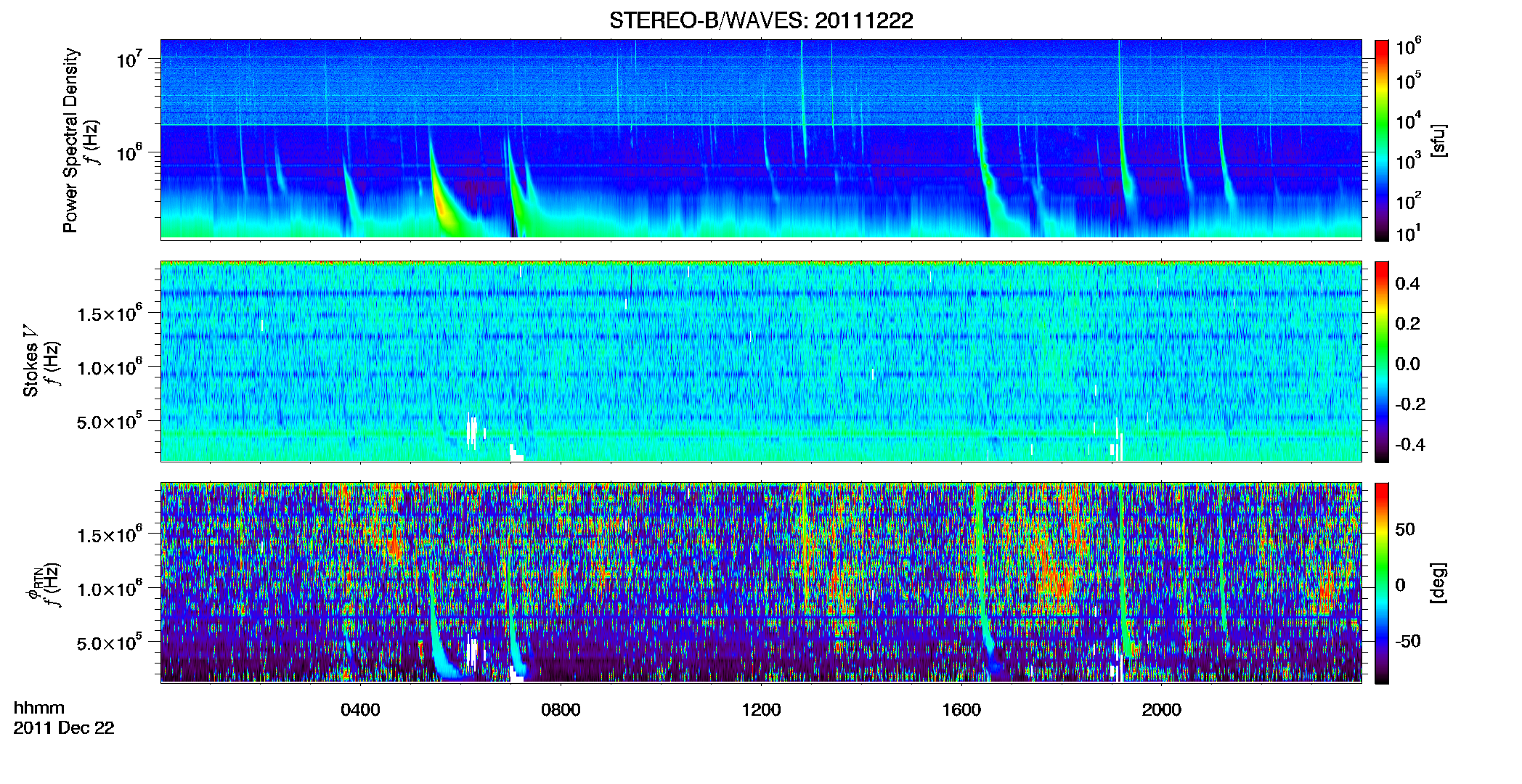
Task: Click the 10^5 tick on the sfu color bar
Action: (1409, 81)
